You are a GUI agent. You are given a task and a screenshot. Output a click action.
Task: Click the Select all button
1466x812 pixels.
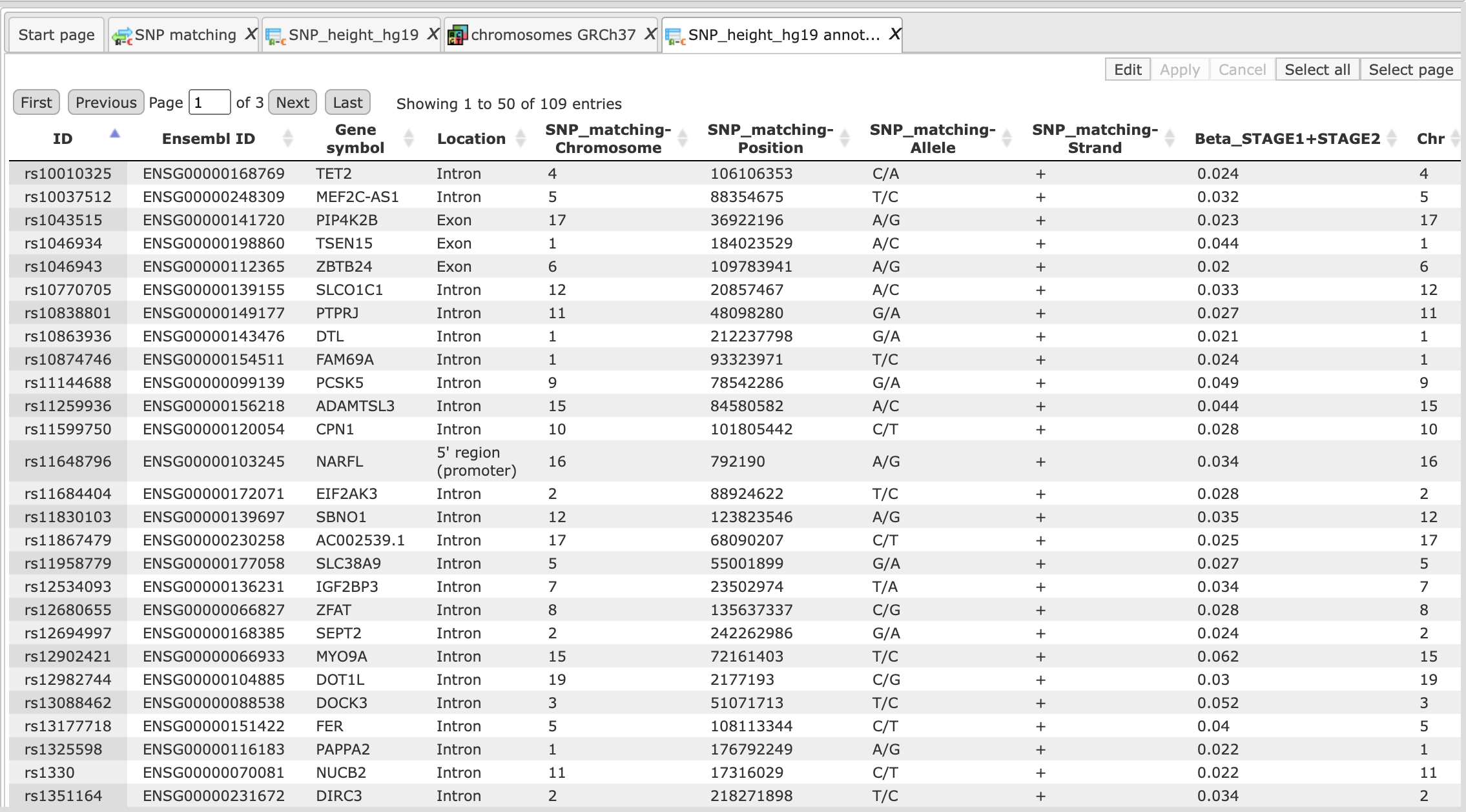1317,70
